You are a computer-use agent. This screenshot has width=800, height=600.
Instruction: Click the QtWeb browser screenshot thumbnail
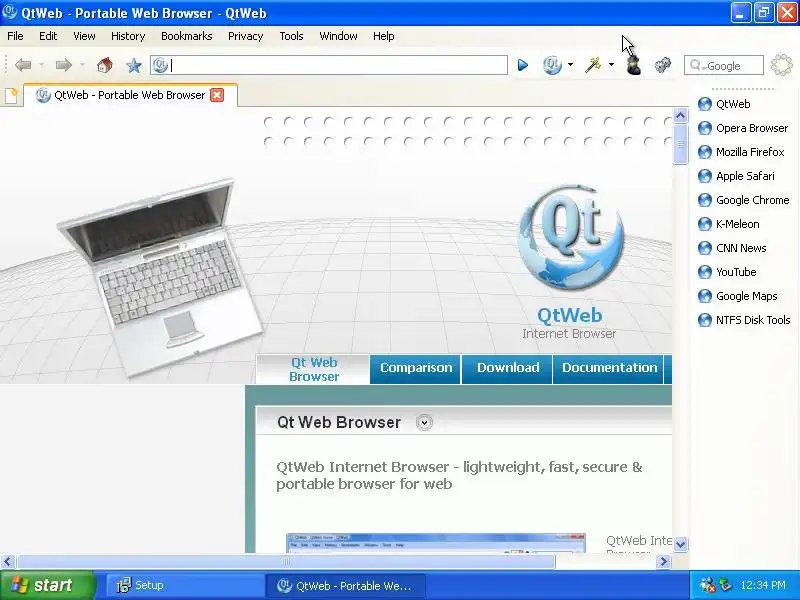click(x=435, y=543)
